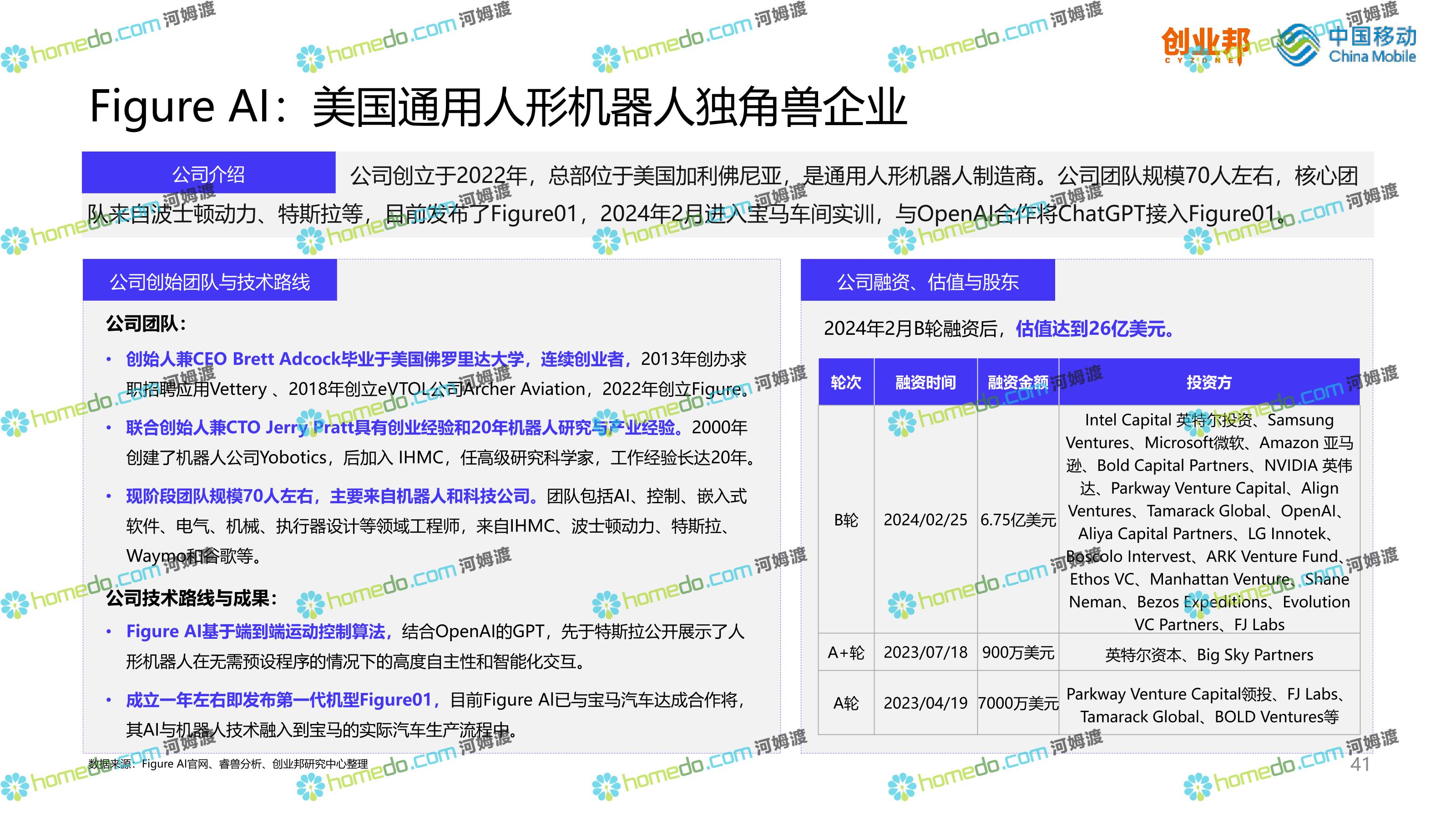Click the 投资方 column header

(1208, 383)
